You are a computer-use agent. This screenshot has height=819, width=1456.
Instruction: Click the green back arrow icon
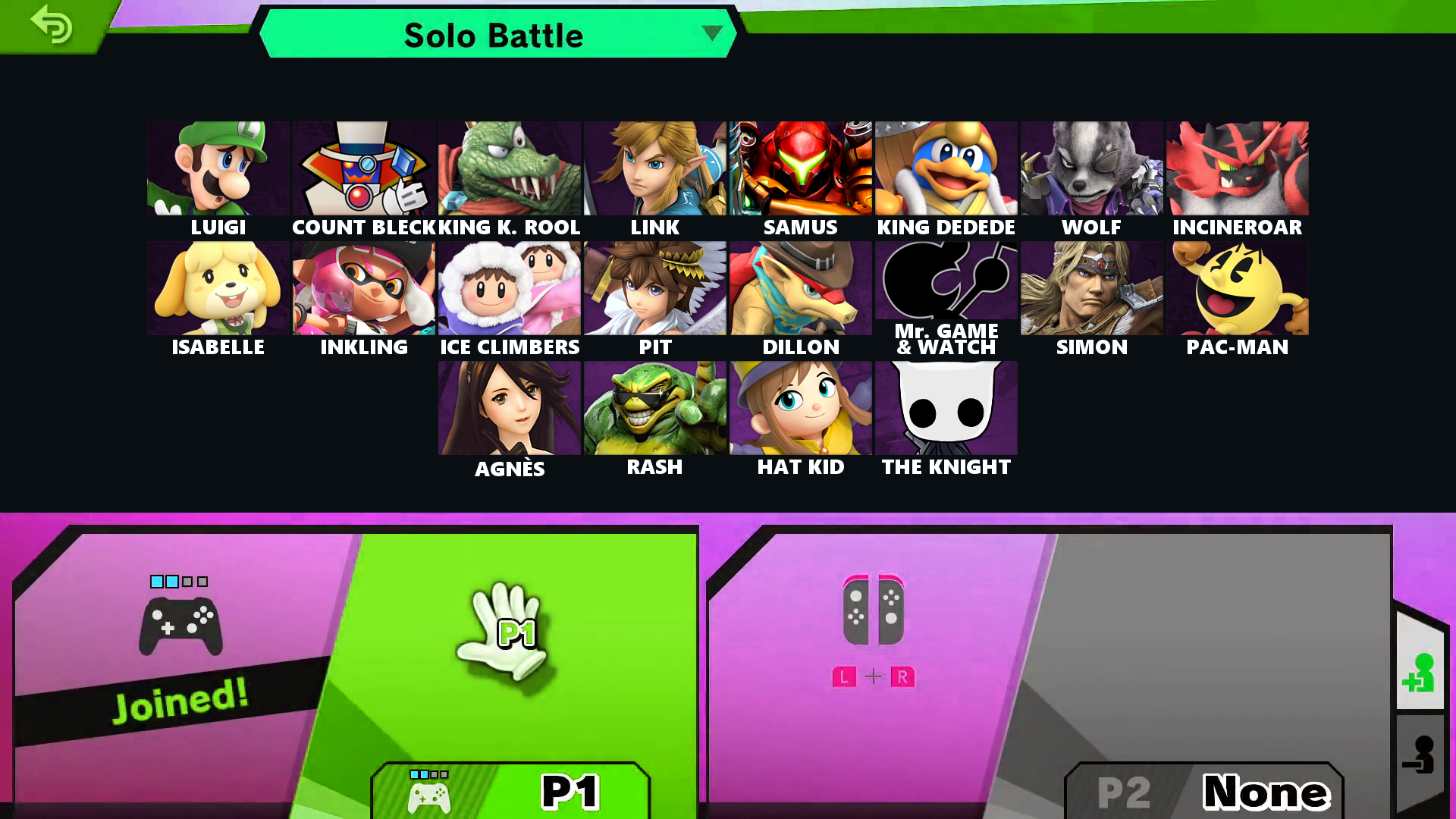click(x=52, y=24)
